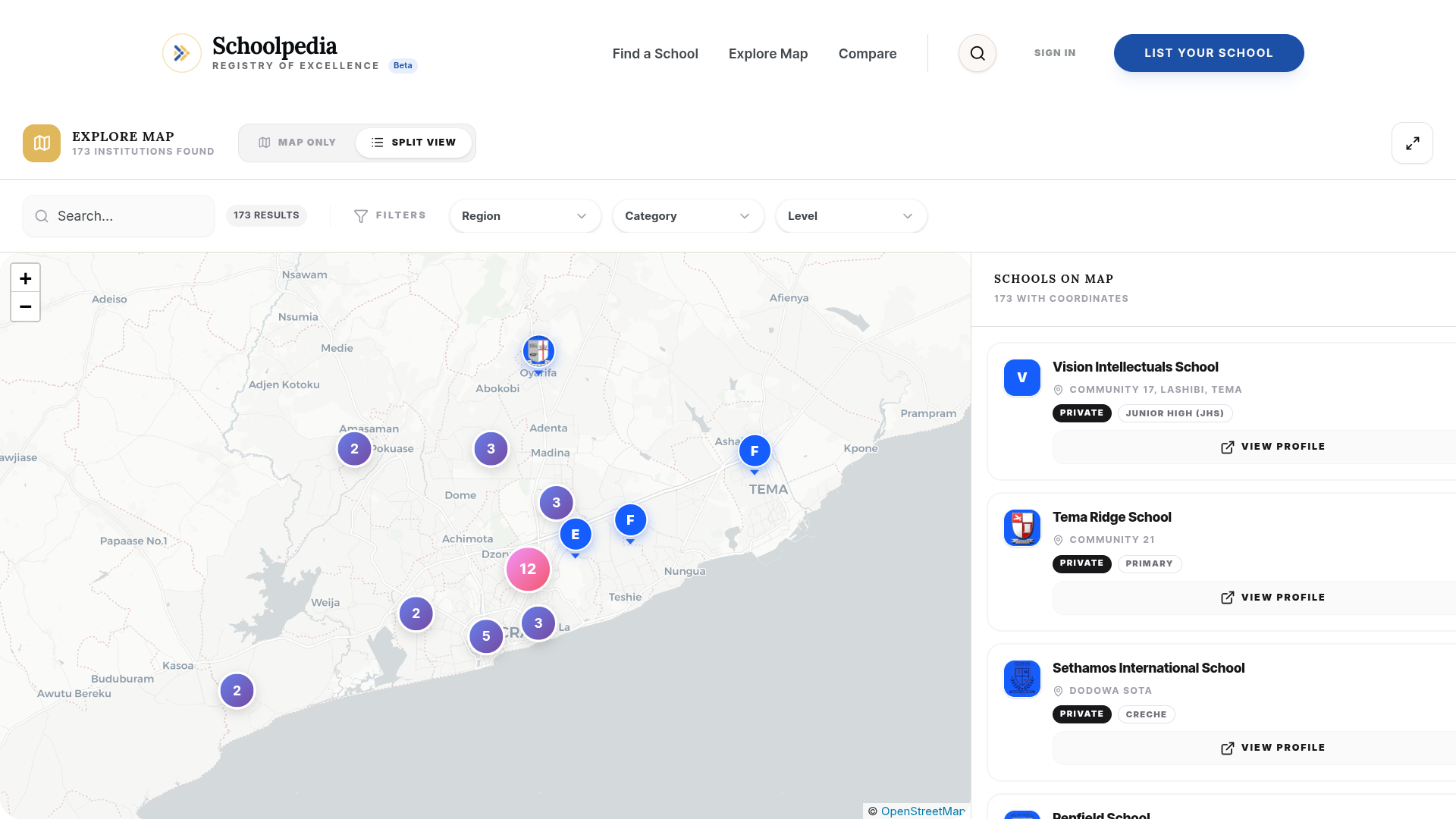
Task: Zoom out on the map
Action: point(26,306)
